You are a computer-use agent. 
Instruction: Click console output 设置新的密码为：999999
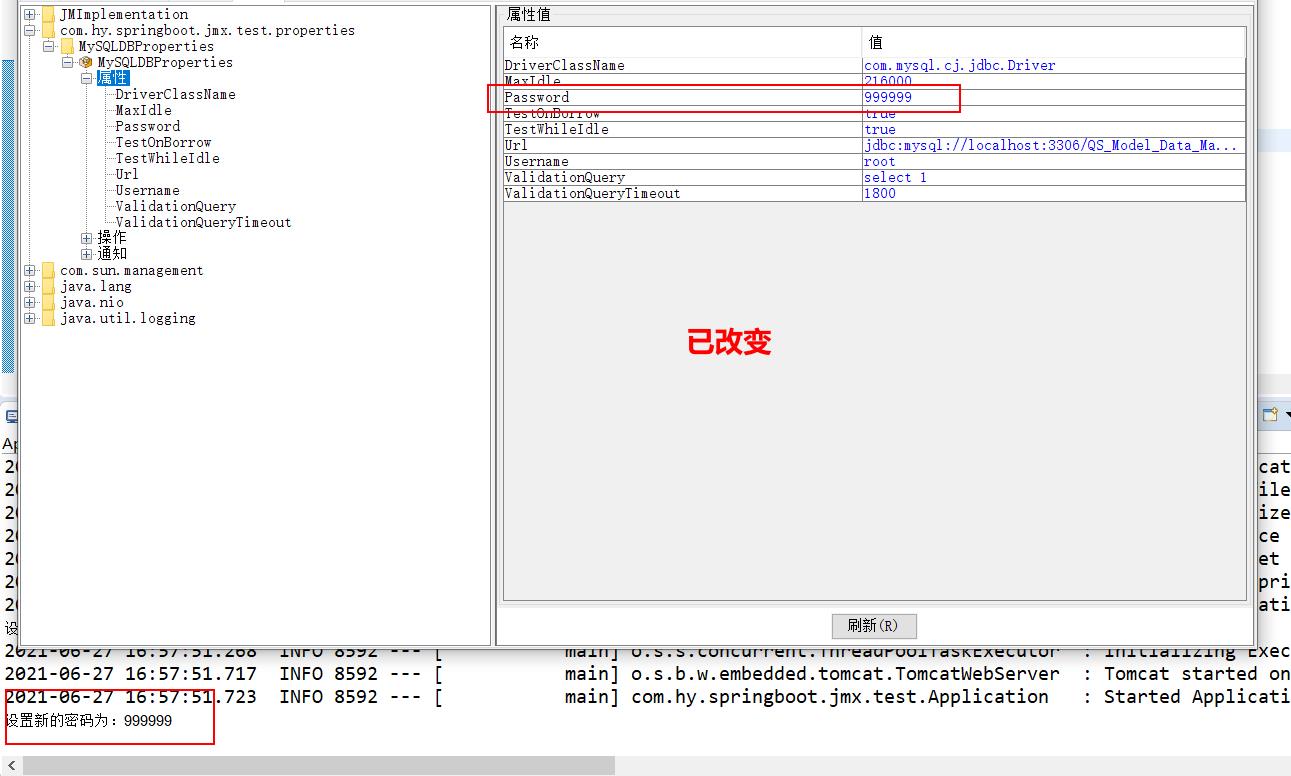pos(89,720)
